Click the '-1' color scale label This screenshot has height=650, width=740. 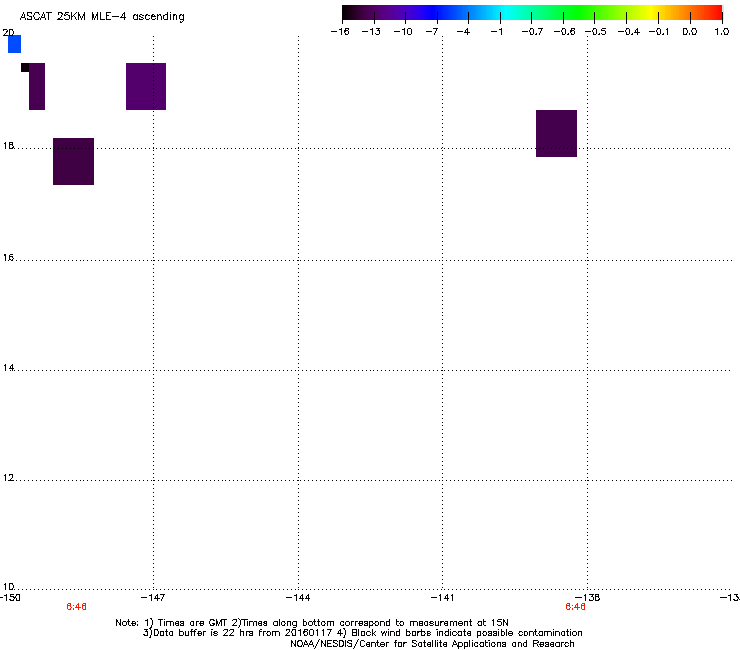click(496, 32)
